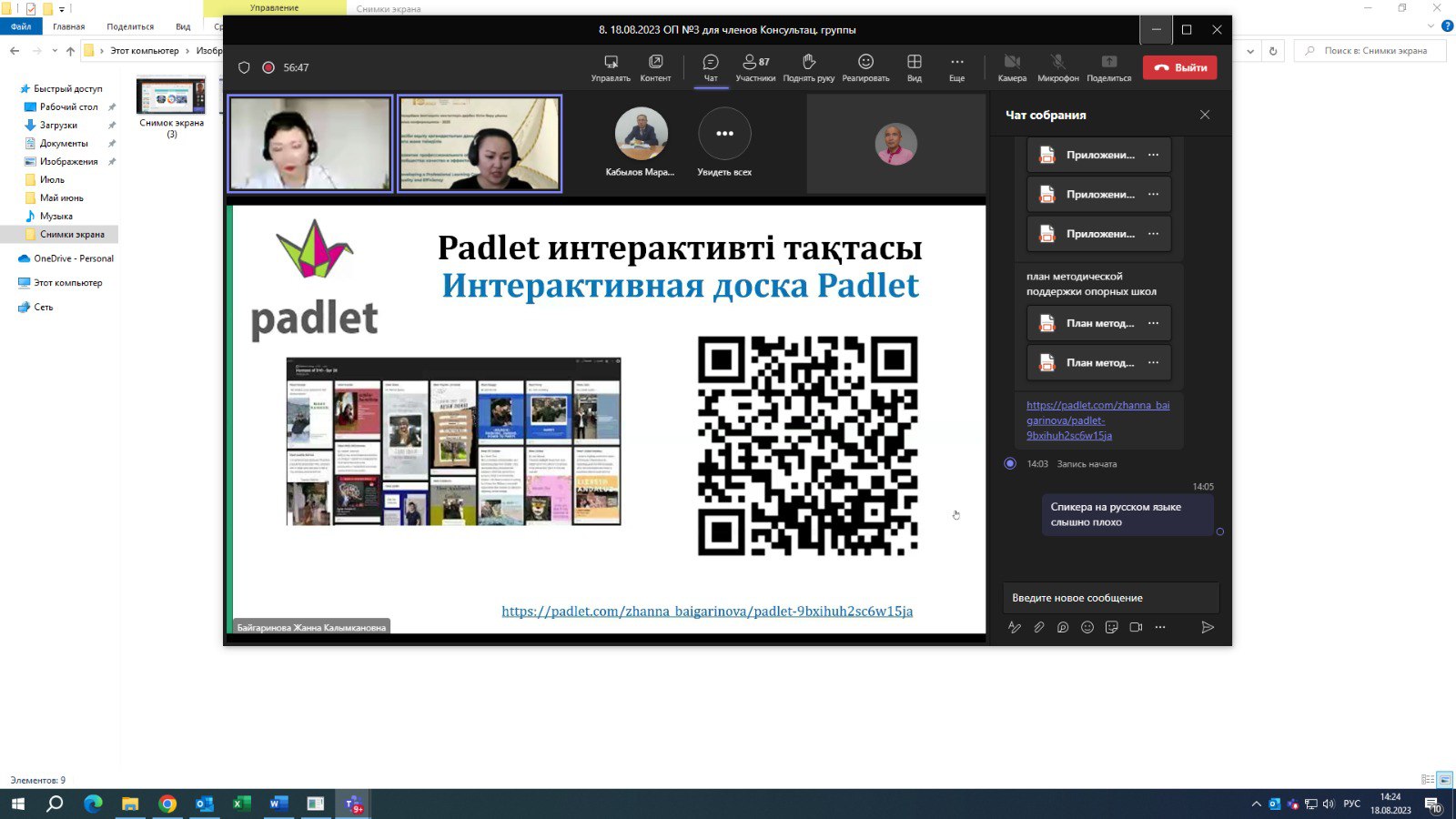Select Загрузки in Explorer sidebar
The image size is (1456, 819).
58,125
